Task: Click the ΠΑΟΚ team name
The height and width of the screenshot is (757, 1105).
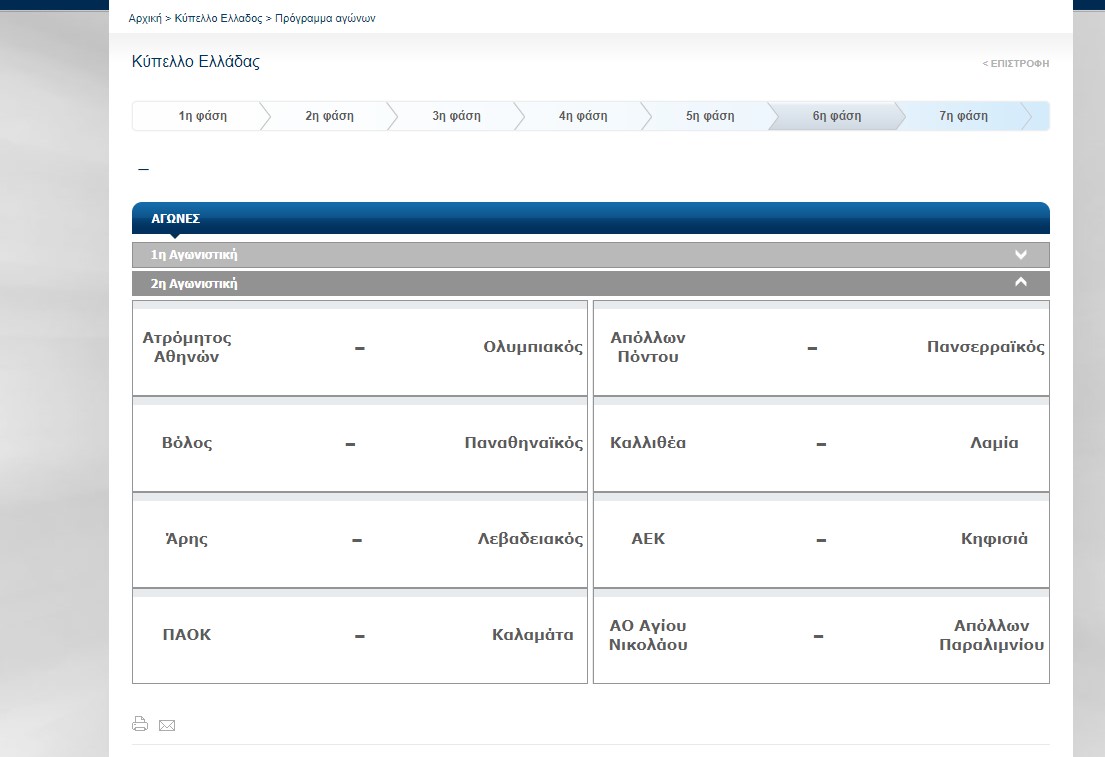Action: click(x=187, y=634)
